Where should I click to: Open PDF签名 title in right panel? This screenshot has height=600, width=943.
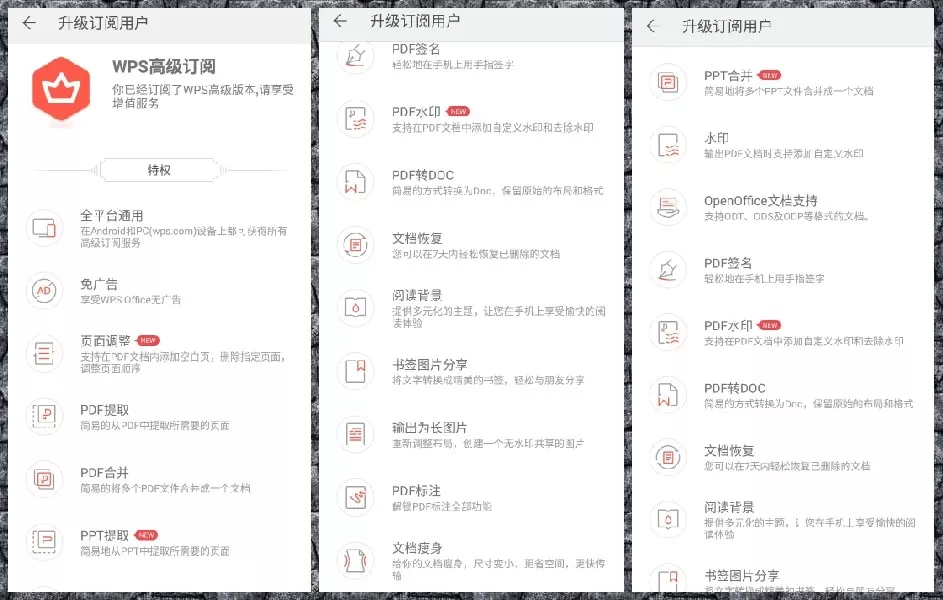click(728, 263)
